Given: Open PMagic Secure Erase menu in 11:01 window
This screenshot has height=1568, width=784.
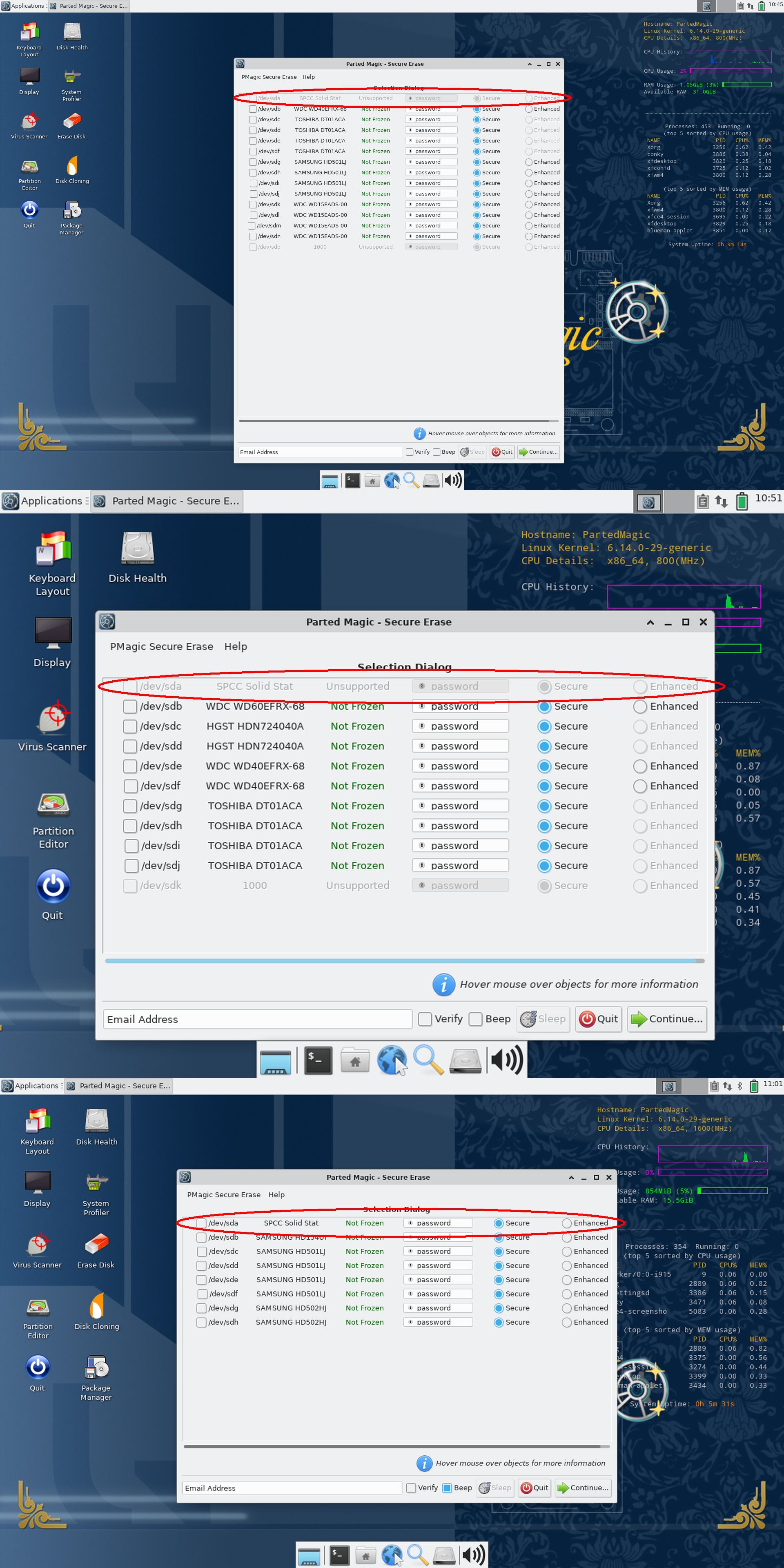Looking at the screenshot, I should pyautogui.click(x=223, y=1194).
